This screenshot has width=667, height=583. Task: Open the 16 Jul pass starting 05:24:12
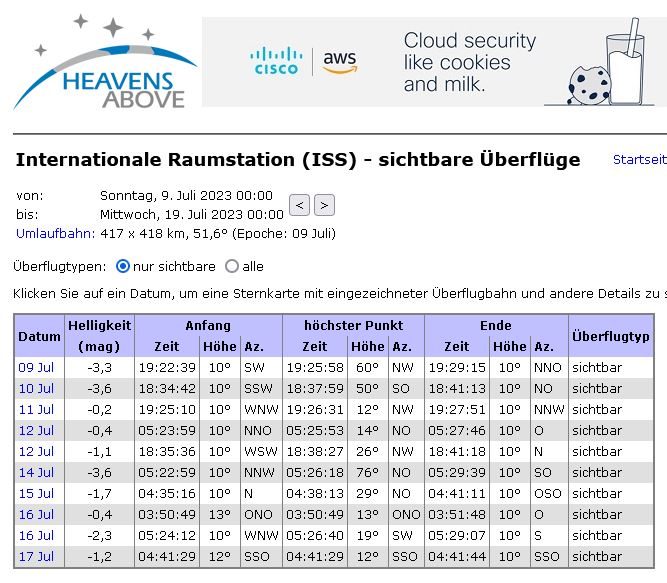(36, 535)
